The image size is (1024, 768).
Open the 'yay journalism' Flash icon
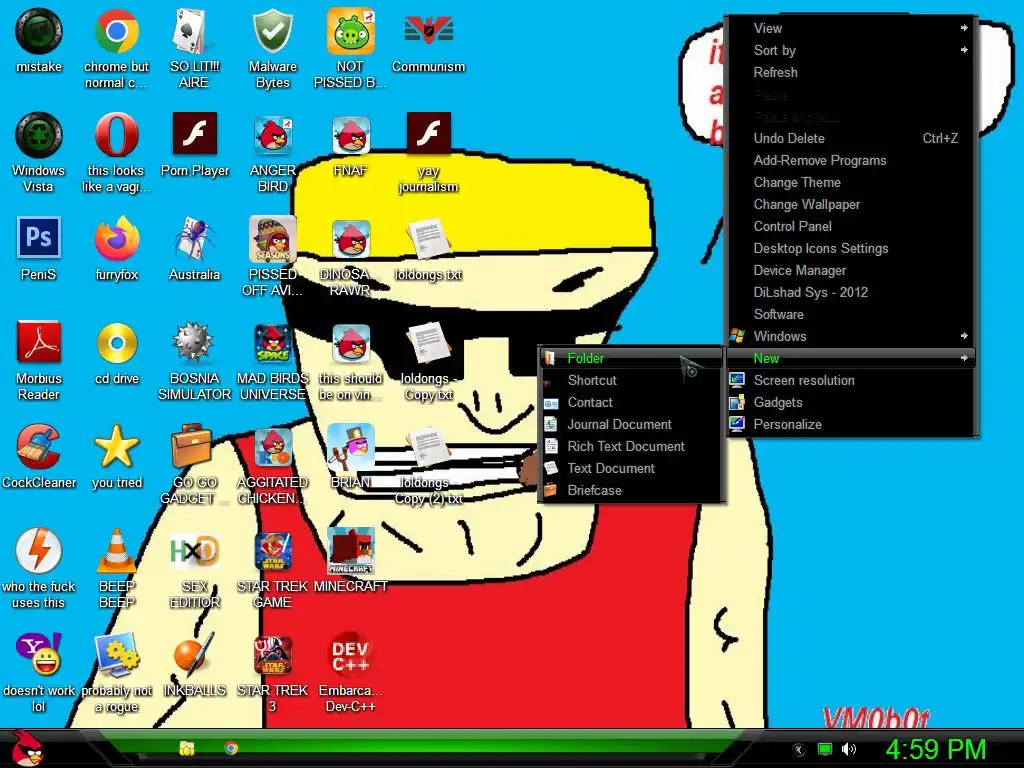tap(428, 133)
